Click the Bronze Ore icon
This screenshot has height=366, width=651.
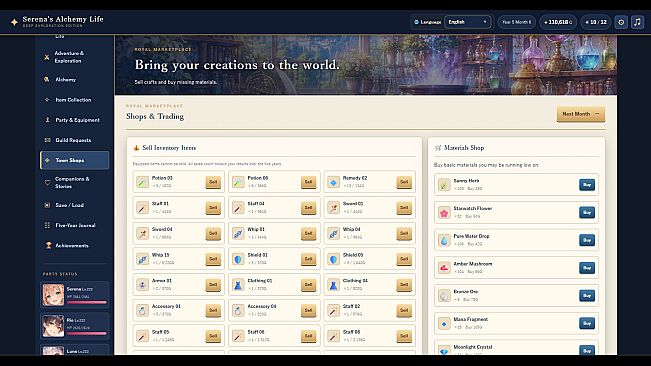(444, 296)
